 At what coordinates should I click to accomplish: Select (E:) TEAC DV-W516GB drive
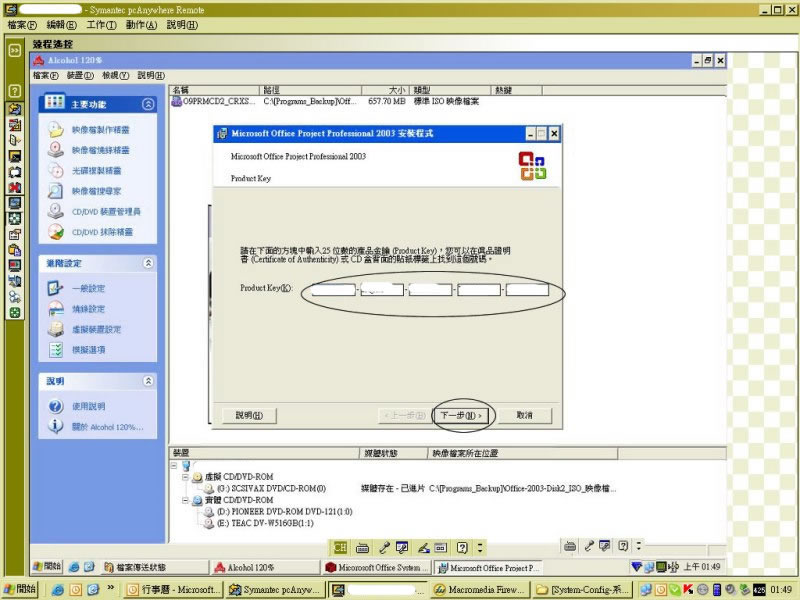[x=259, y=523]
